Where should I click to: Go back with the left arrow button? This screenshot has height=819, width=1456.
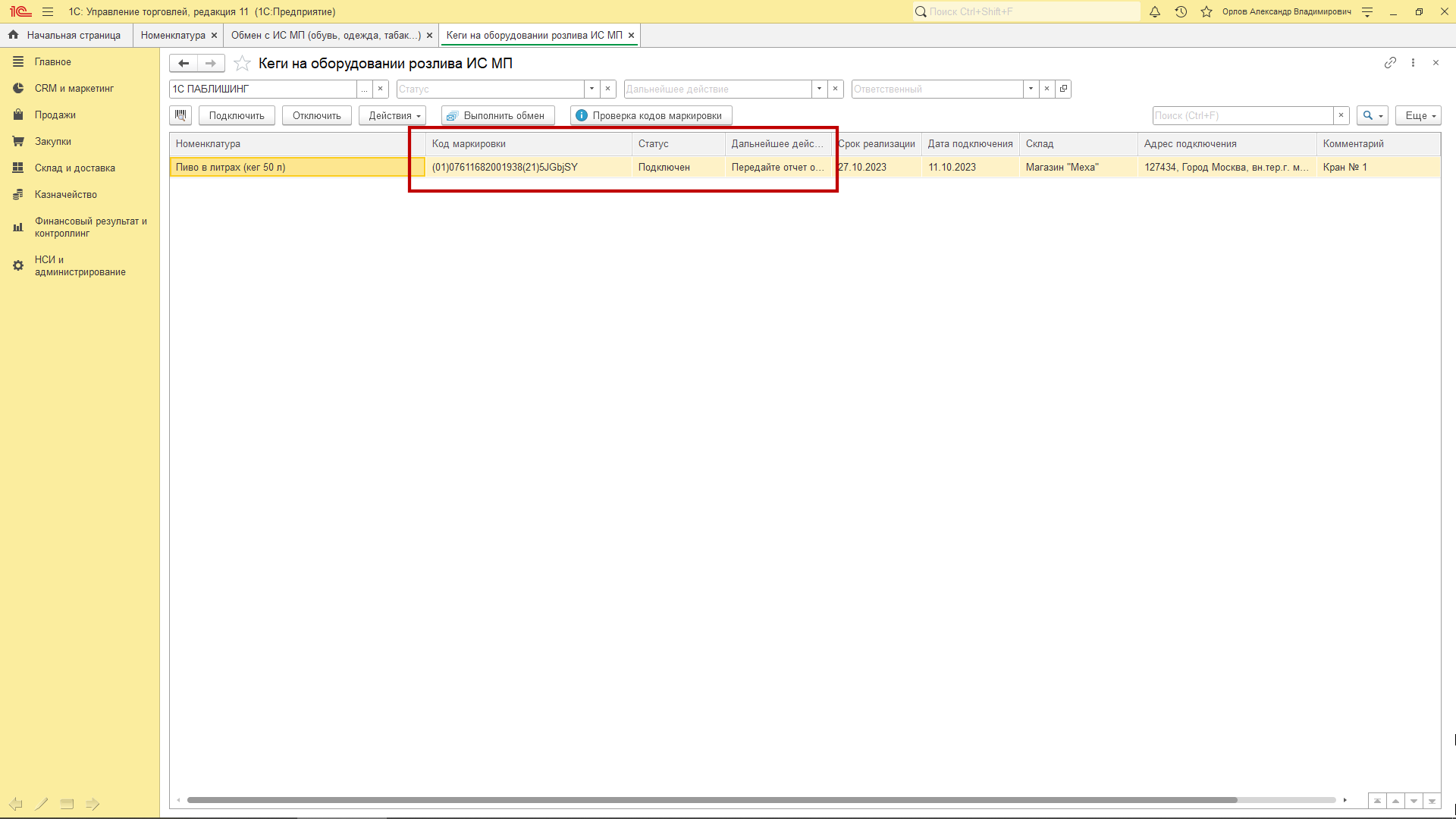(184, 63)
